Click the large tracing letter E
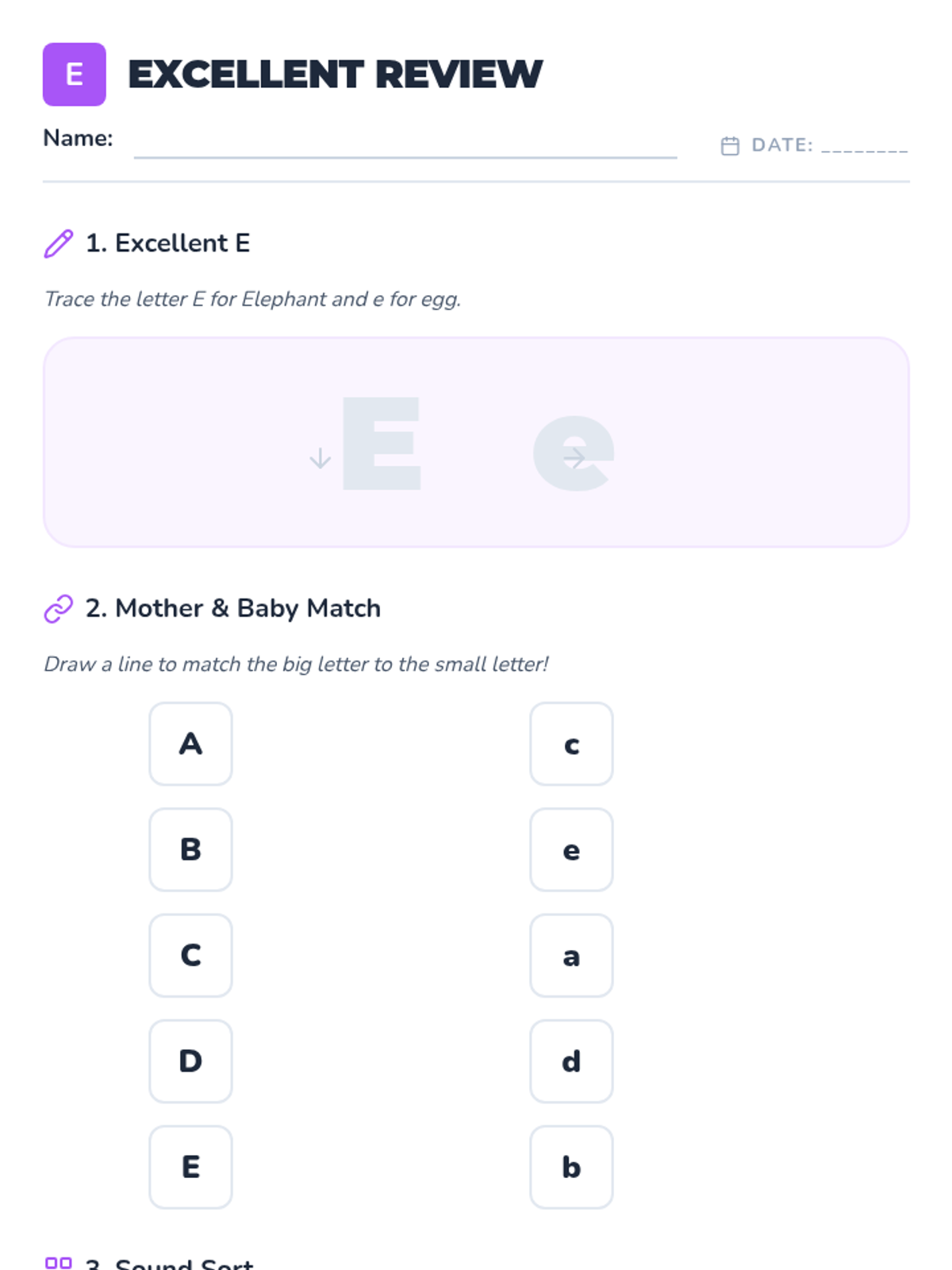This screenshot has height=1270, width=952. click(x=382, y=443)
